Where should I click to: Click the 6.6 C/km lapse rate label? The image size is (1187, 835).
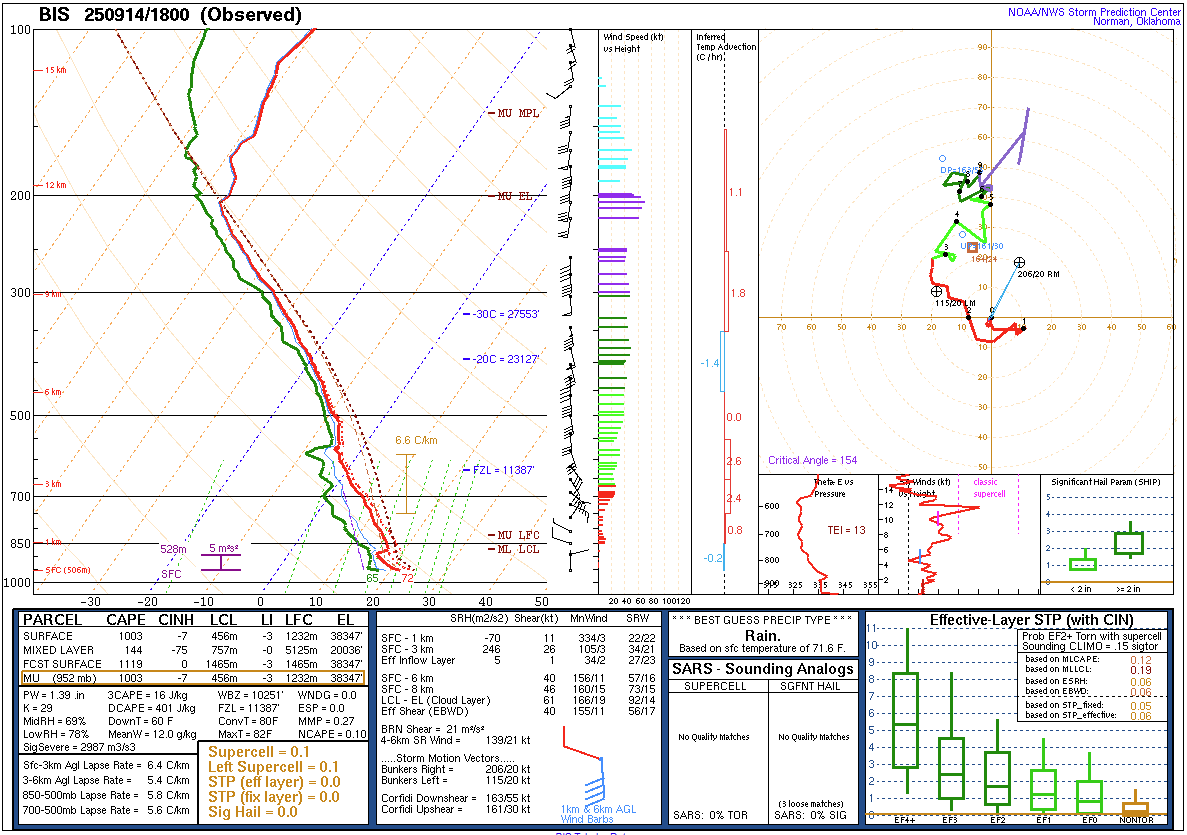(x=417, y=440)
